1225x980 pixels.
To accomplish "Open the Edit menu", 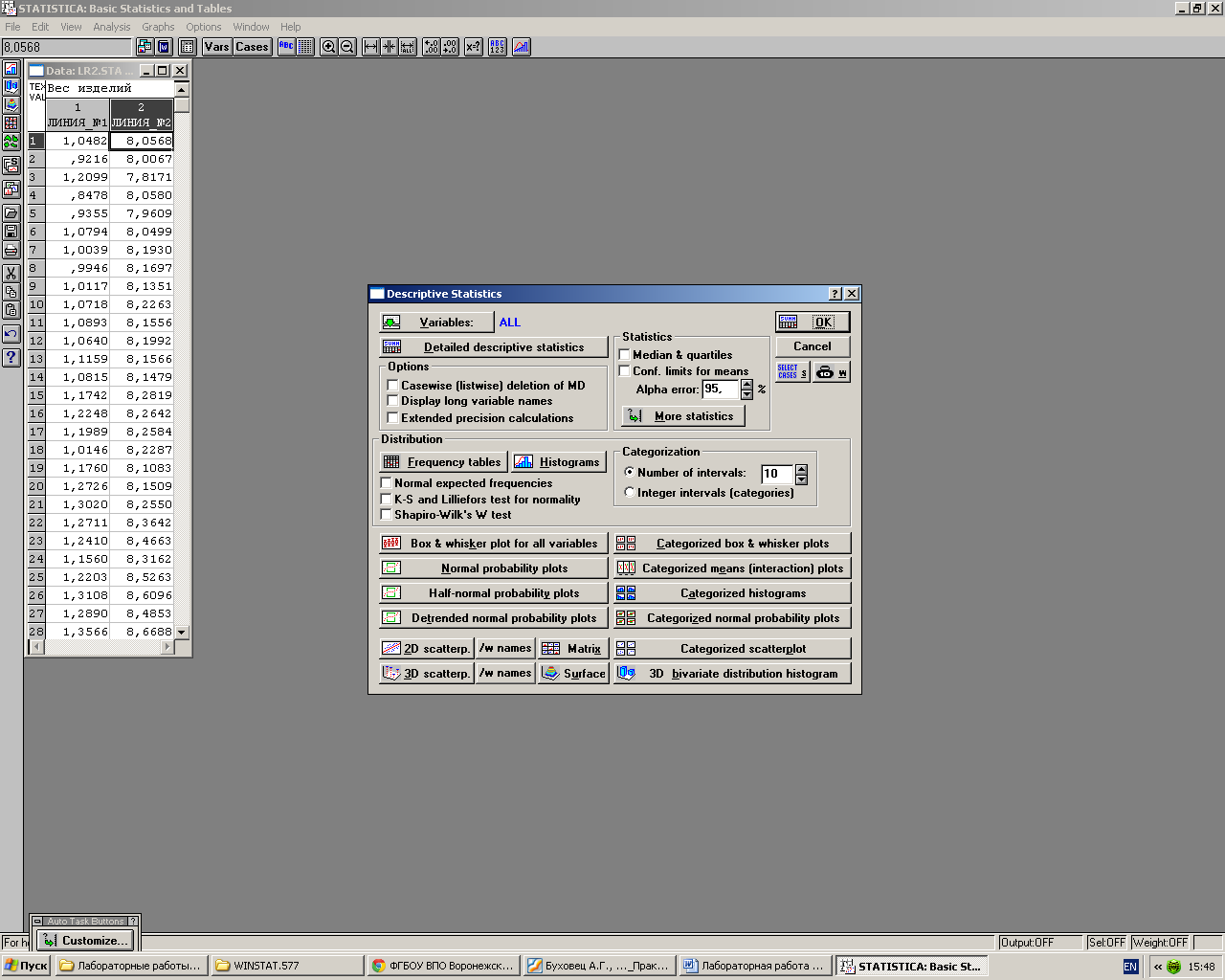I will click(x=40, y=27).
